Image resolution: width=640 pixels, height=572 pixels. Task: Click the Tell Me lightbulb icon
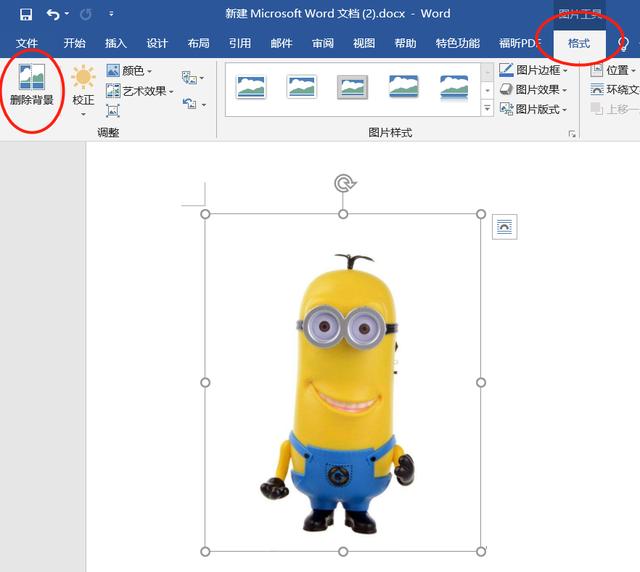coord(624,44)
